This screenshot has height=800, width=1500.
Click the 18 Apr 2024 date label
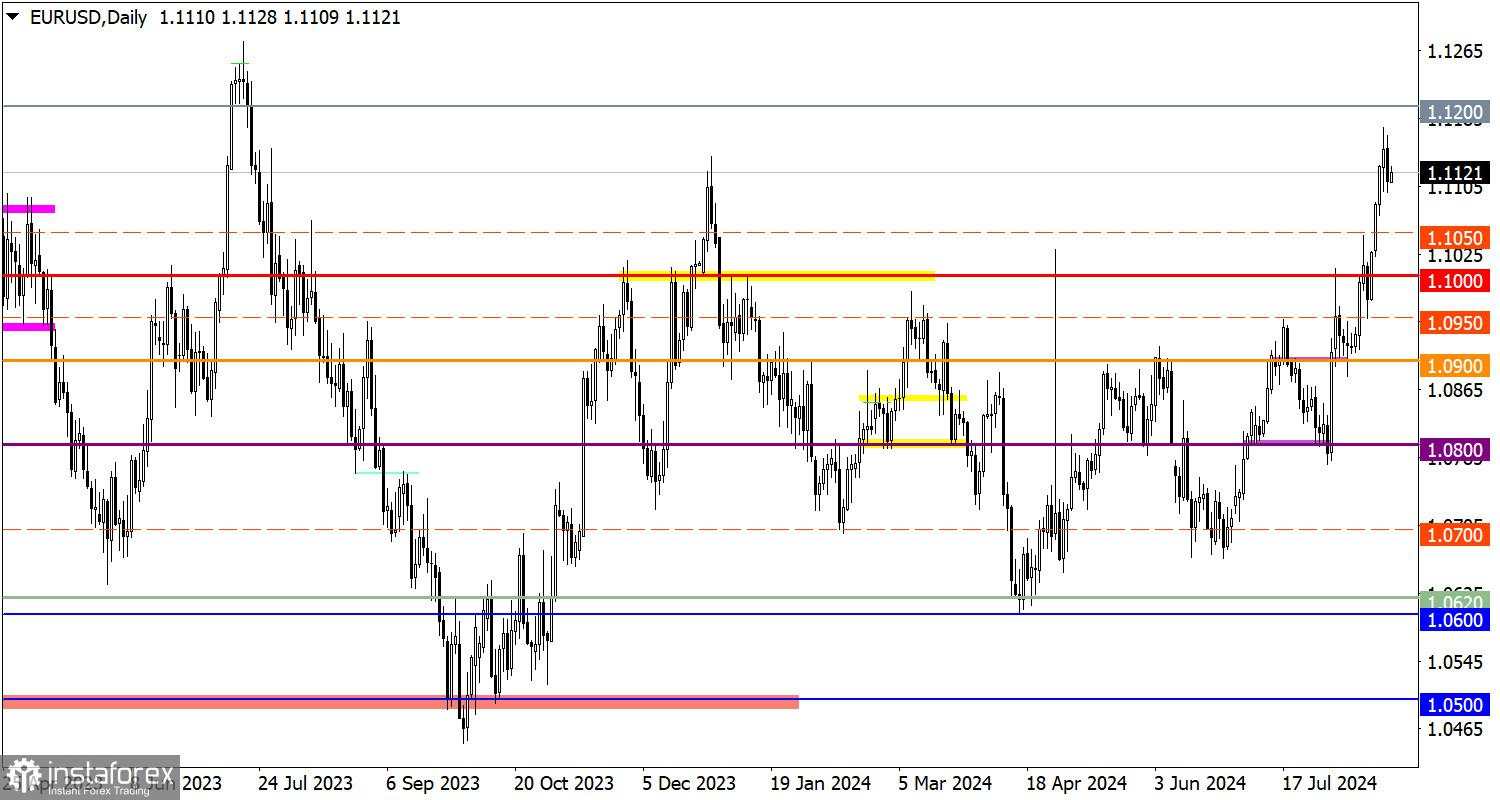click(1076, 782)
